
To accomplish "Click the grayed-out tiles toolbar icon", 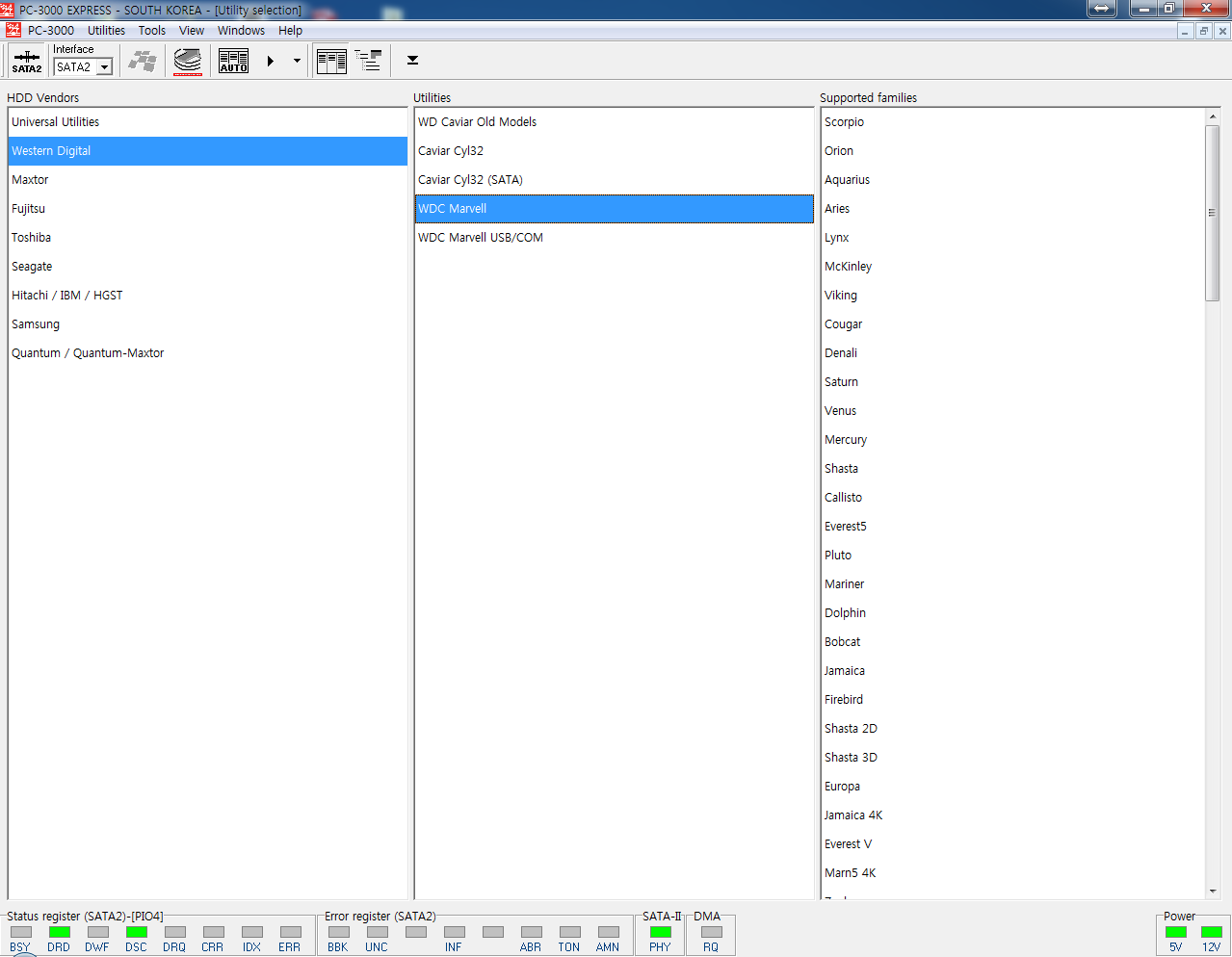I will 144,61.
